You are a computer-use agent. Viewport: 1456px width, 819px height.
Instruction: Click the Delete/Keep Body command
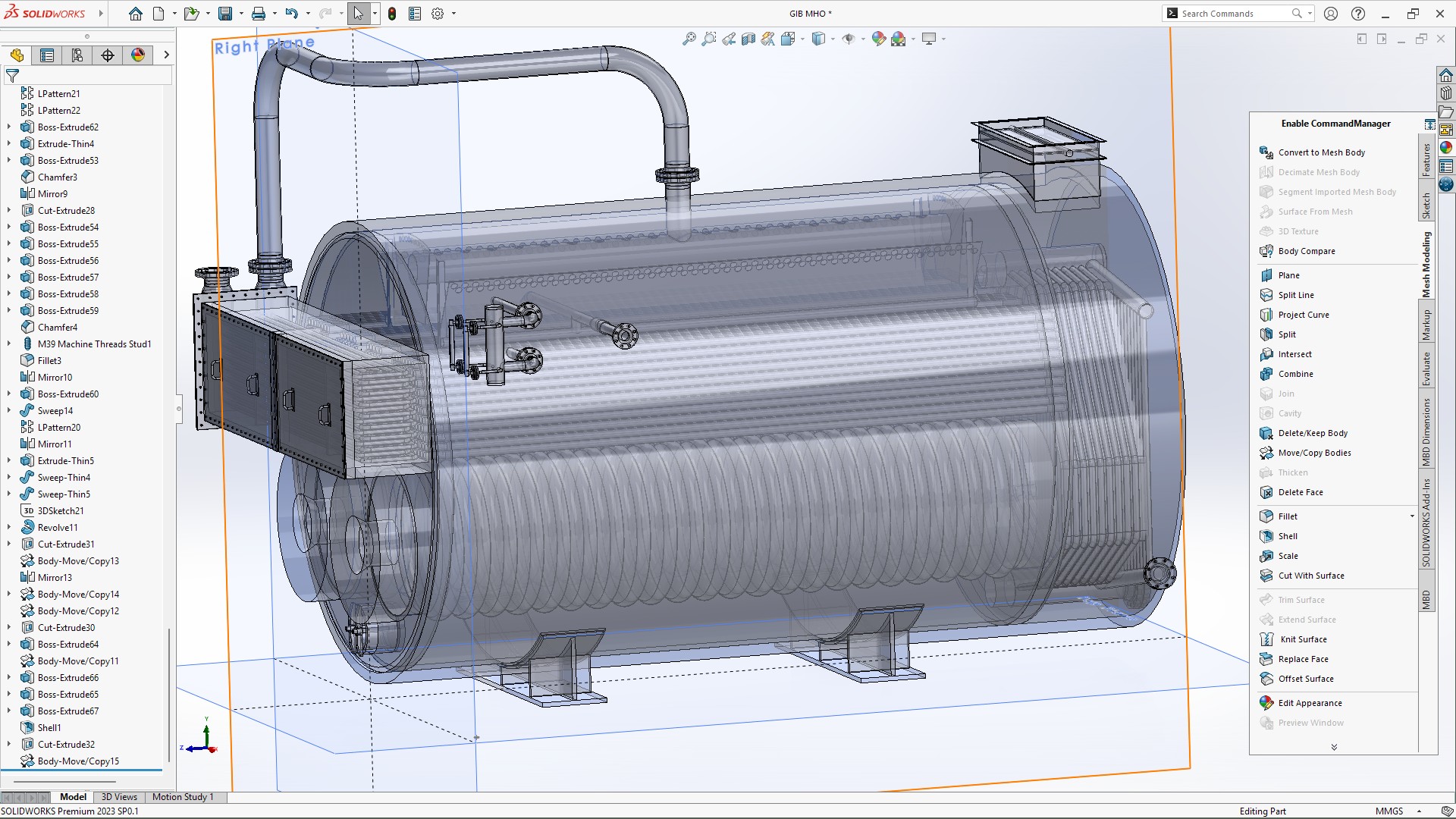(x=1313, y=433)
